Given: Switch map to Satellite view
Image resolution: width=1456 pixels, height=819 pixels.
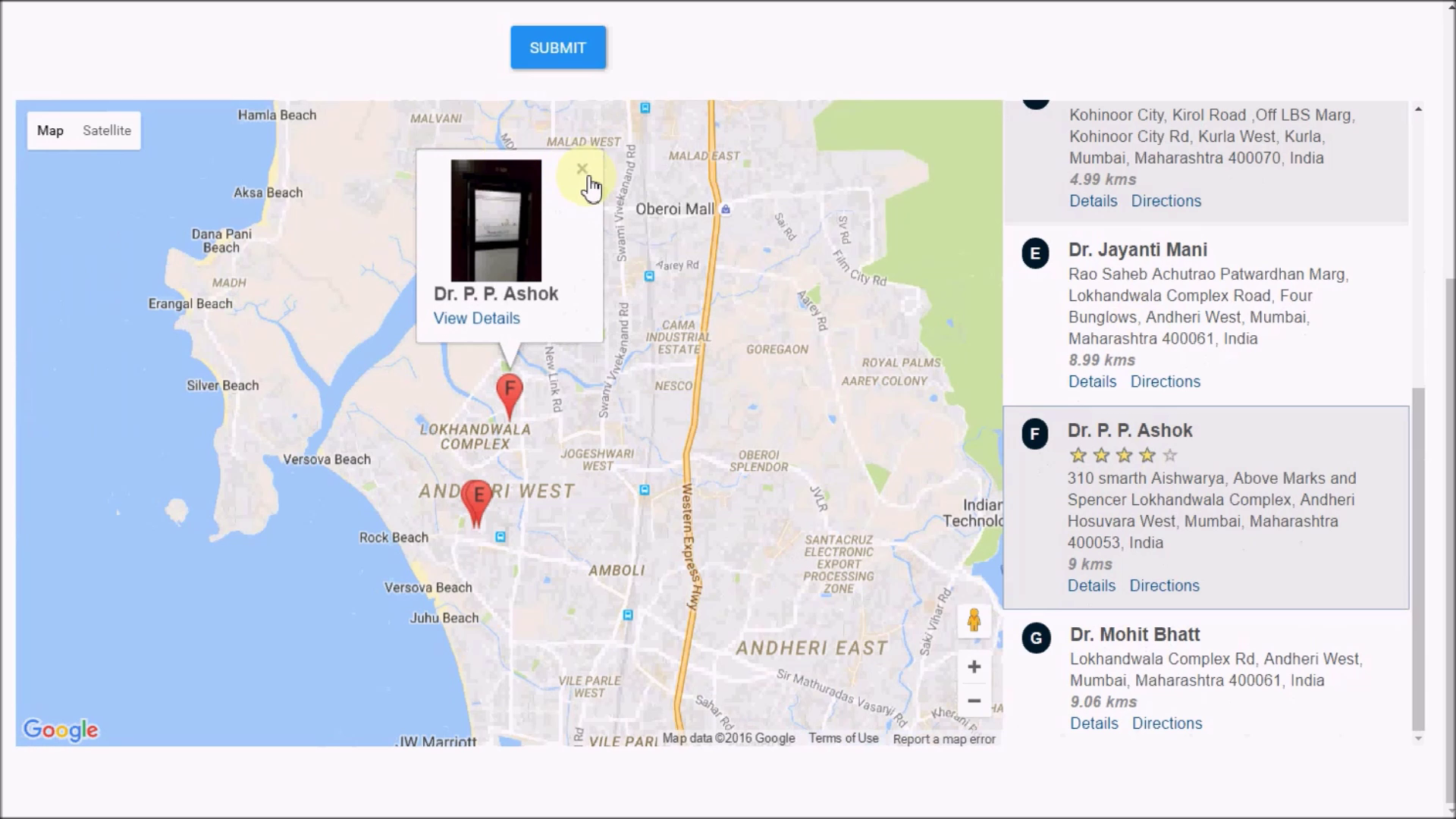Looking at the screenshot, I should pyautogui.click(x=107, y=130).
